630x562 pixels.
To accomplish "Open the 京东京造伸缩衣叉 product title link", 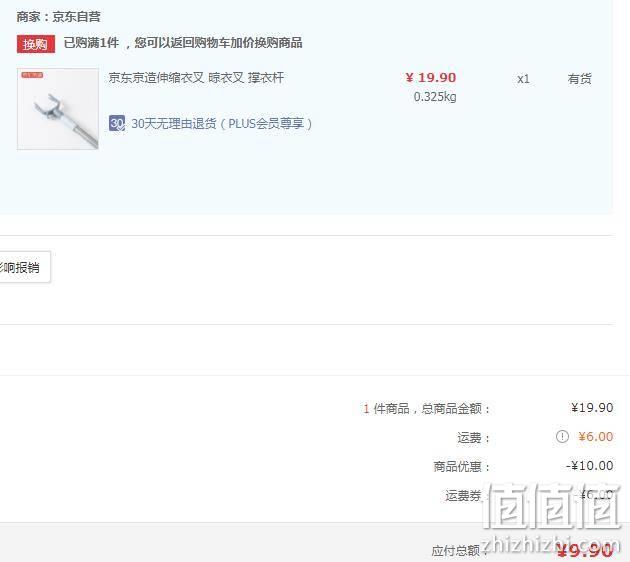I will click(196, 78).
